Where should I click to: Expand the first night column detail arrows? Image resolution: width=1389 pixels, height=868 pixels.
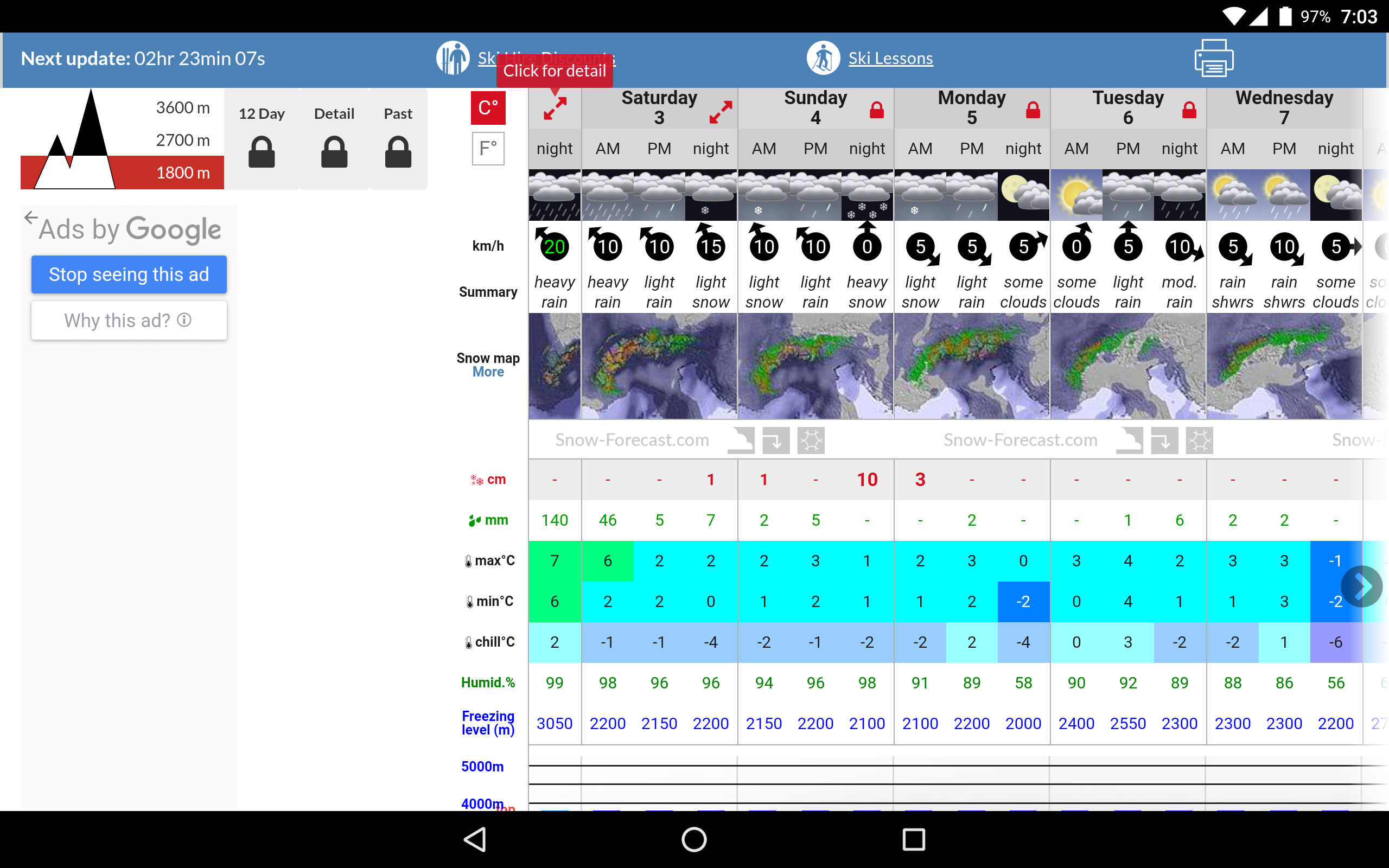[x=555, y=109]
